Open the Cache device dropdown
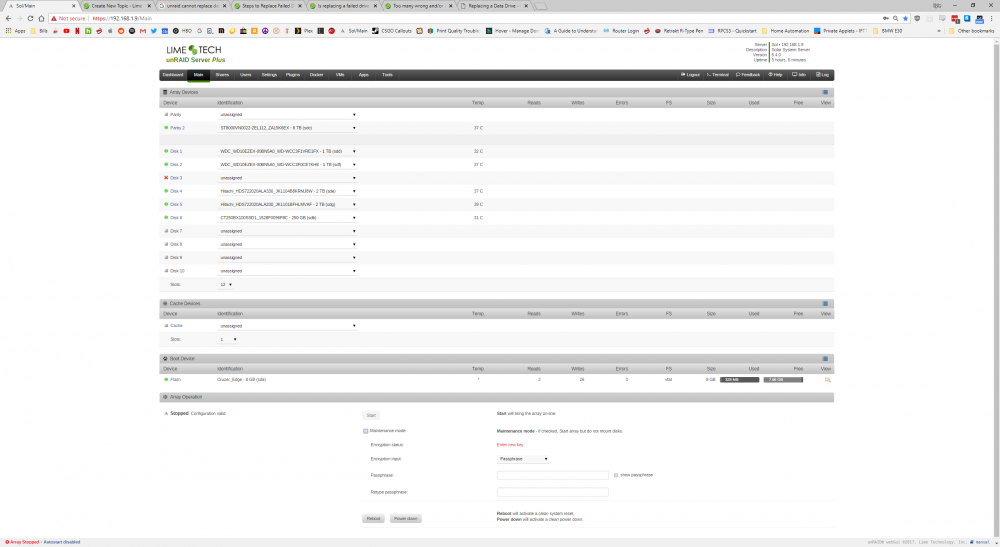1000x547 pixels. [x=287, y=326]
